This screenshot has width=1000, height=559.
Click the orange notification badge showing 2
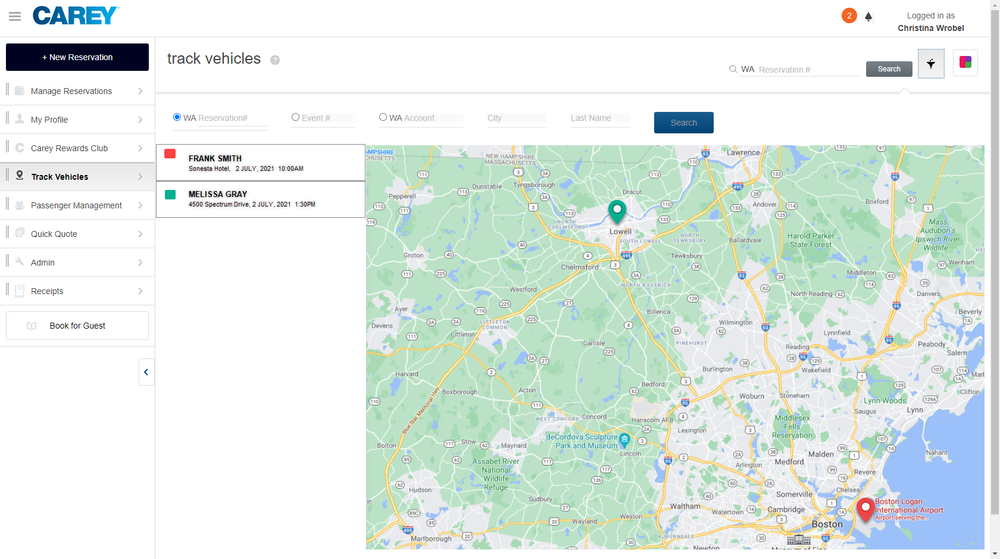pyautogui.click(x=849, y=16)
